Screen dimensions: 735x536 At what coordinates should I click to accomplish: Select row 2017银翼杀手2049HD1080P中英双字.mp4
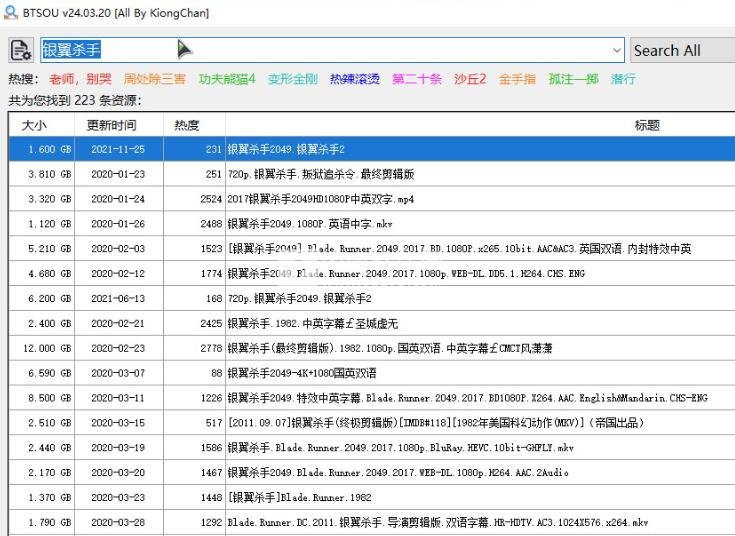tap(372, 199)
